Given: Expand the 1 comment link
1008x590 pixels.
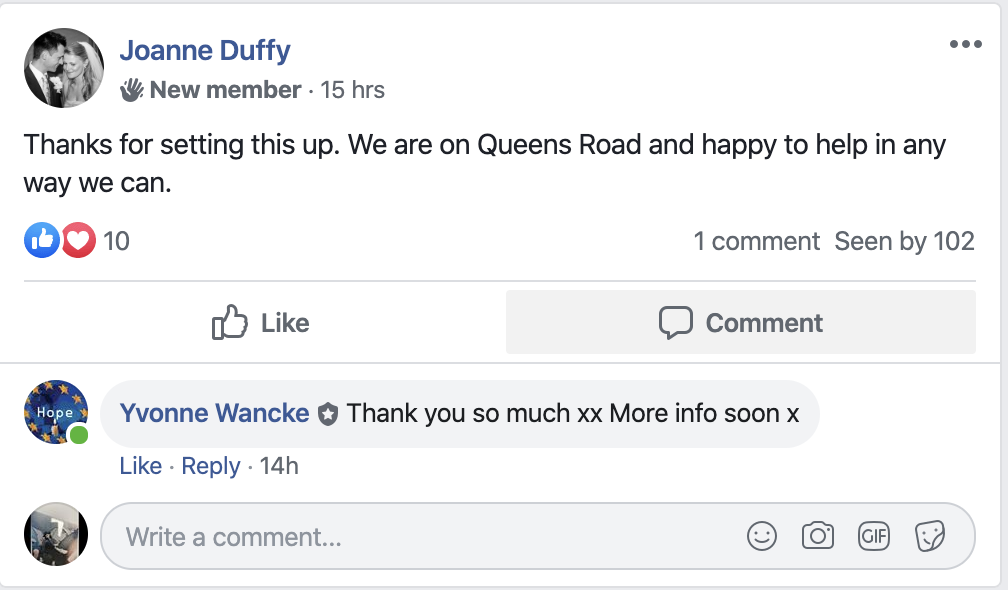Looking at the screenshot, I should (x=756, y=241).
